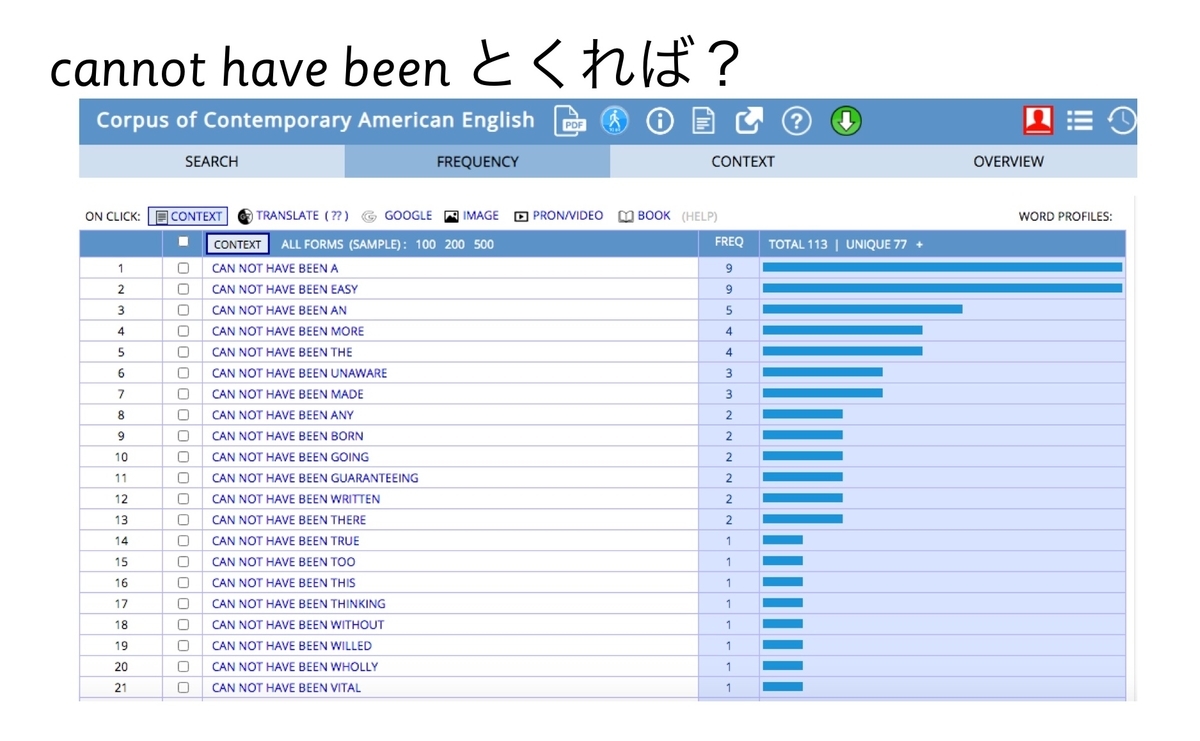
Task: Switch to the FREQUENCY tab
Action: (478, 161)
